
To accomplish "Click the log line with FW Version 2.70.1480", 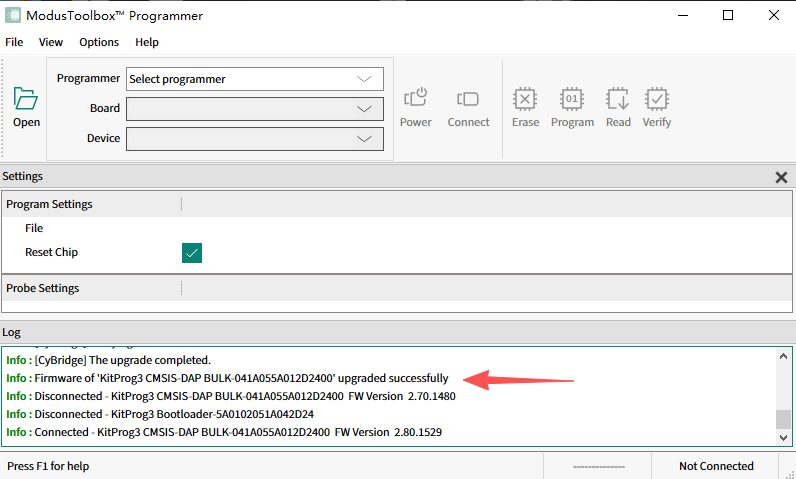I will point(230,396).
